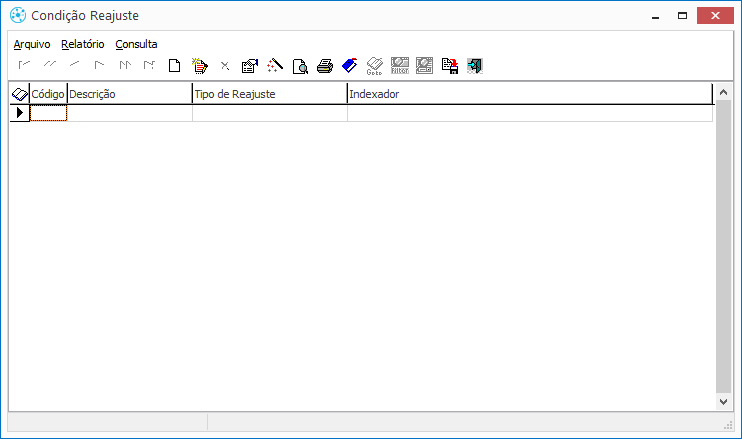Viewport: 742px width, 439px height.
Task: Click the Tipo de Reajuste column header
Action: 270,94
